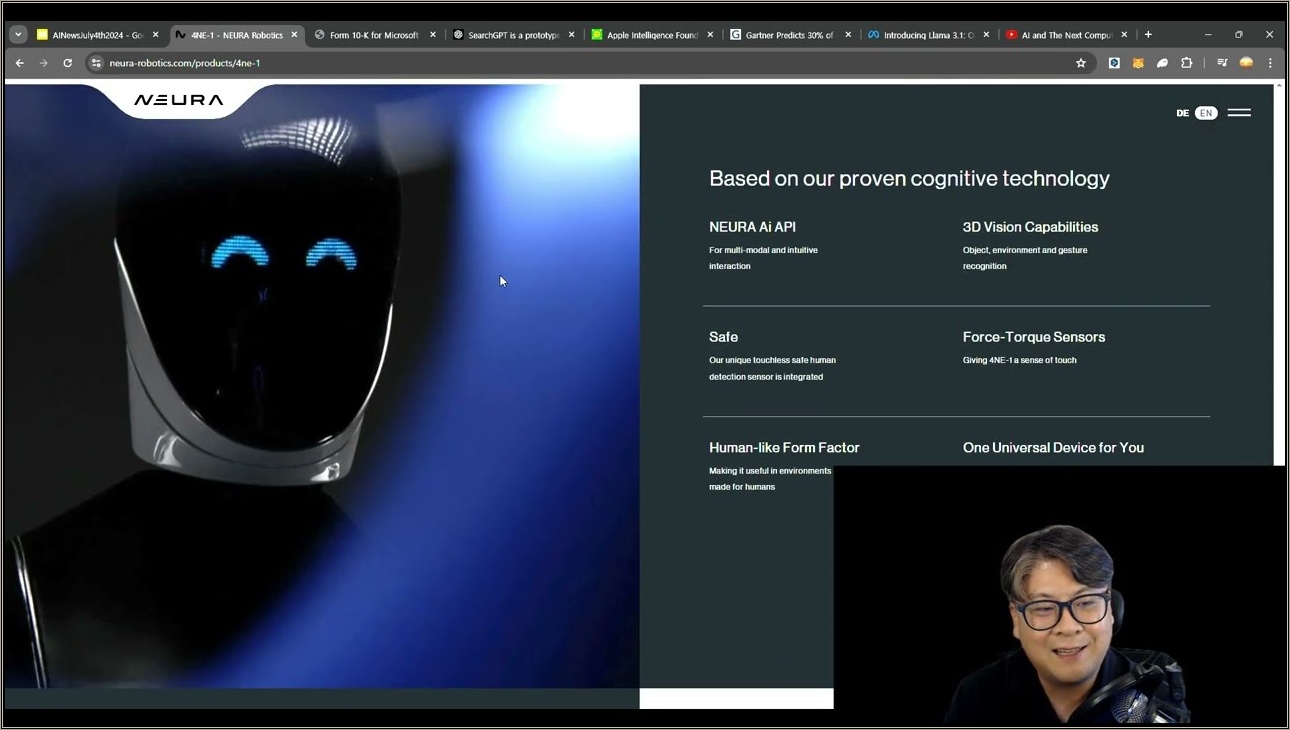Click the robot head image
Screen dimensions: 1290x730
point(322,386)
